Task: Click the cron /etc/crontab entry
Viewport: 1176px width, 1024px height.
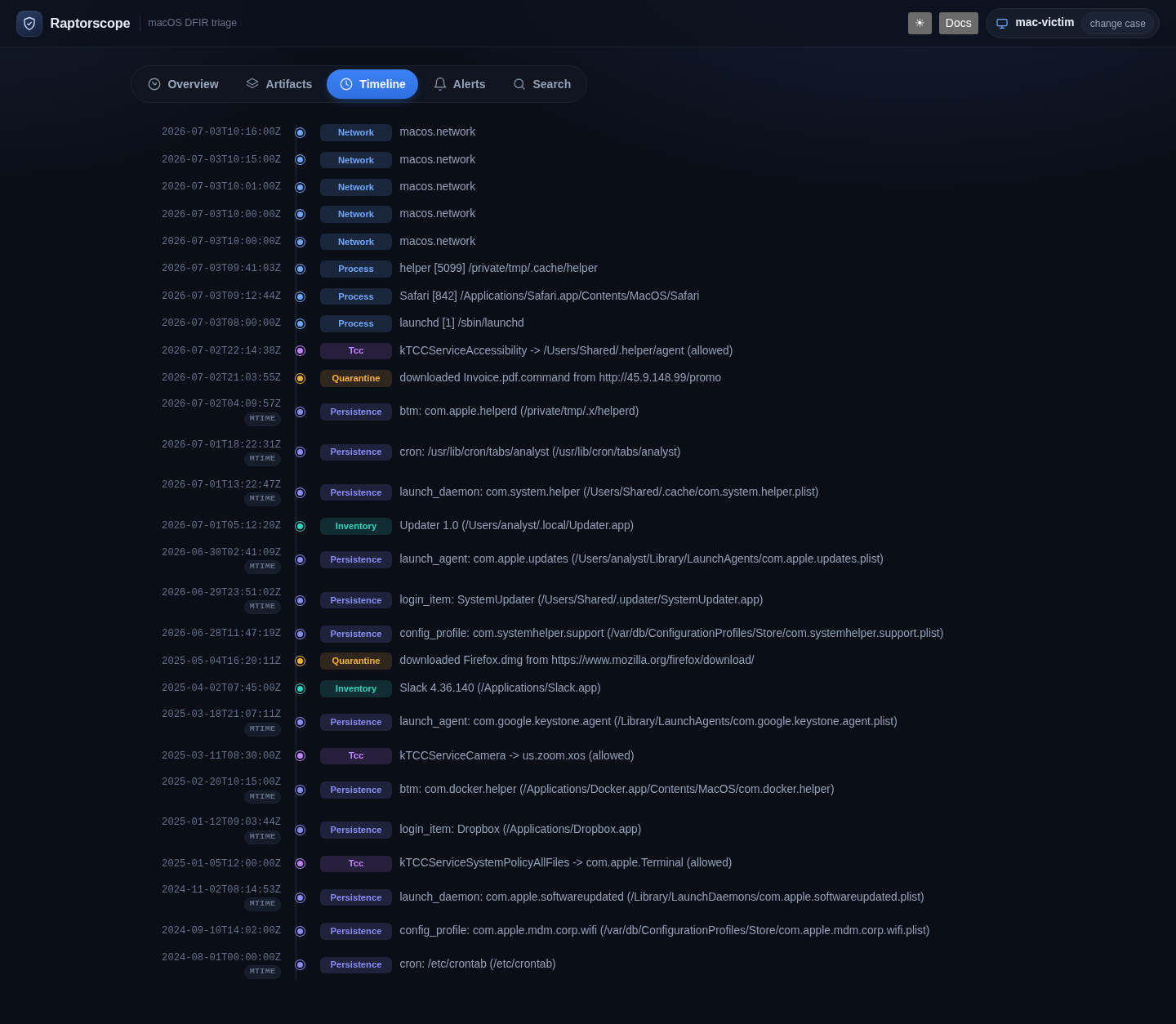Action: click(478, 964)
